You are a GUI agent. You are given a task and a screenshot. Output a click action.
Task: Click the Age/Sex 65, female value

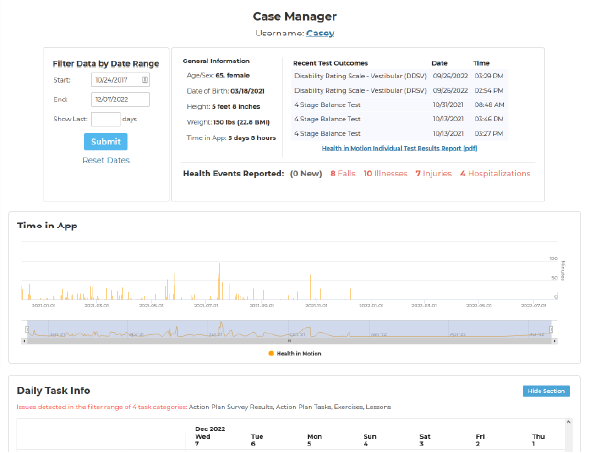pyautogui.click(x=233, y=75)
